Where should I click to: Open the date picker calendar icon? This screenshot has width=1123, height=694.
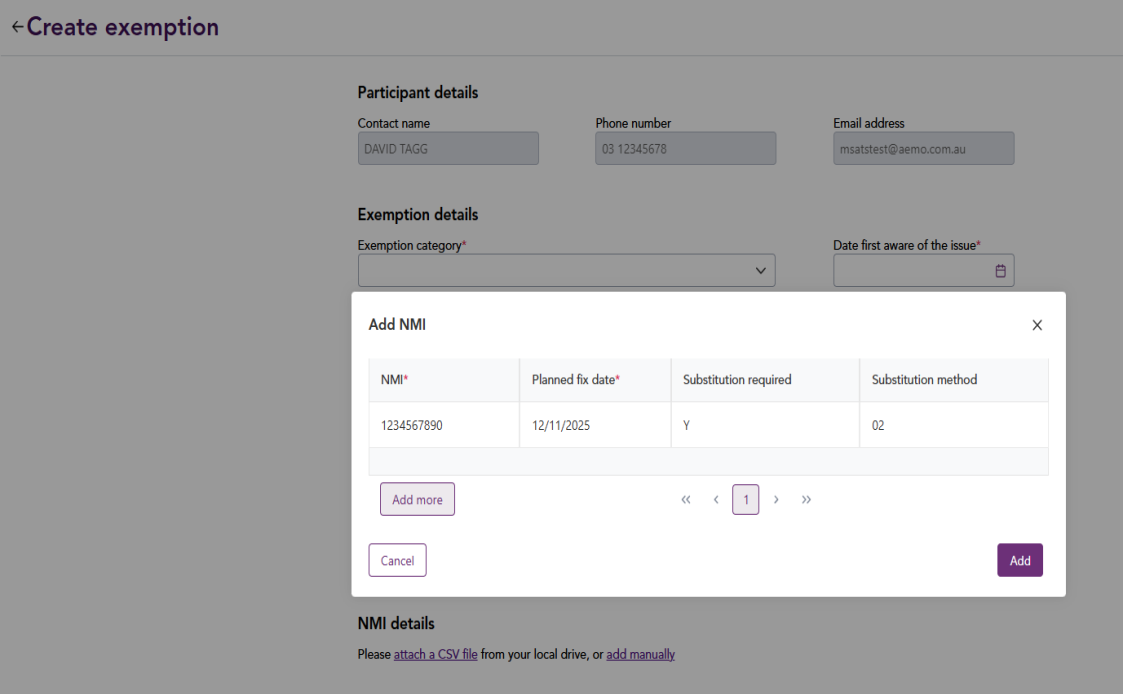pyautogui.click(x=1000, y=271)
